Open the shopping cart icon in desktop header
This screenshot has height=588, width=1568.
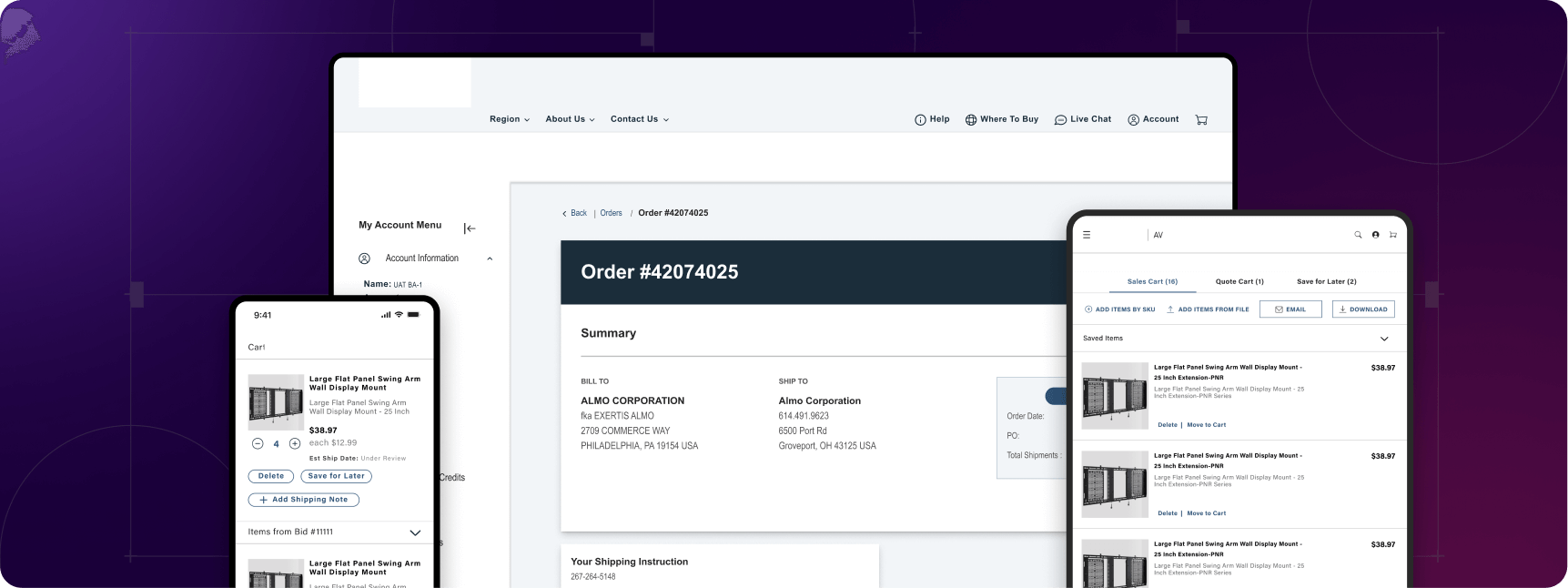(x=1201, y=120)
